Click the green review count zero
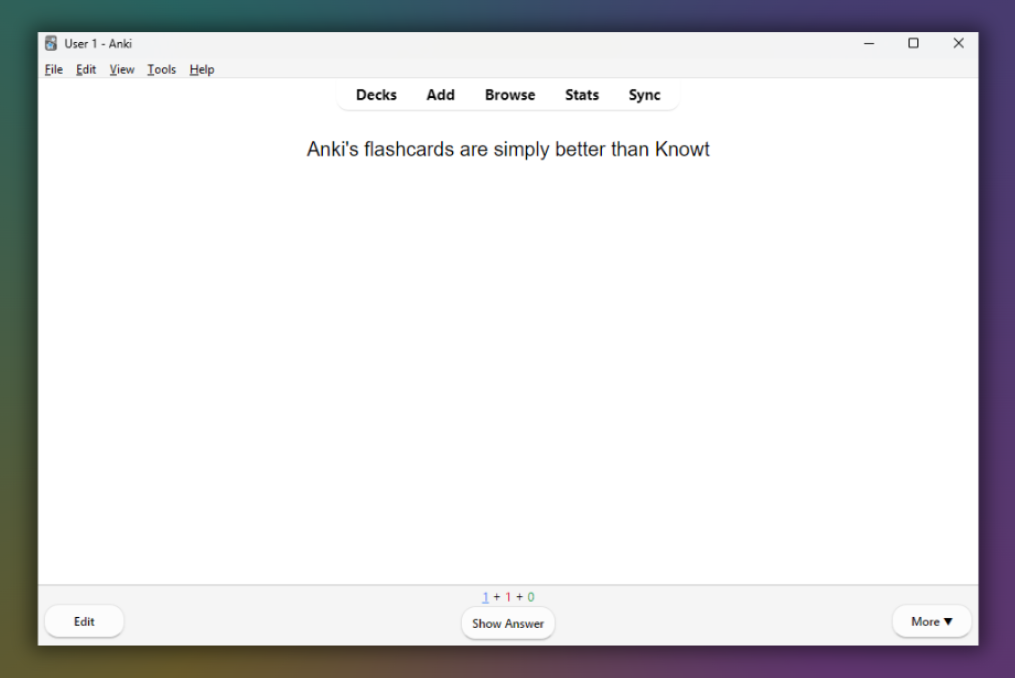The height and width of the screenshot is (678, 1015). [530, 596]
